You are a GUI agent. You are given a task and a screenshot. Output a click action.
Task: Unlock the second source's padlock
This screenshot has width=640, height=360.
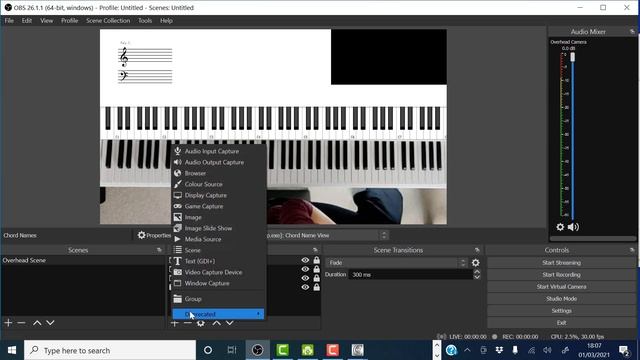316,269
